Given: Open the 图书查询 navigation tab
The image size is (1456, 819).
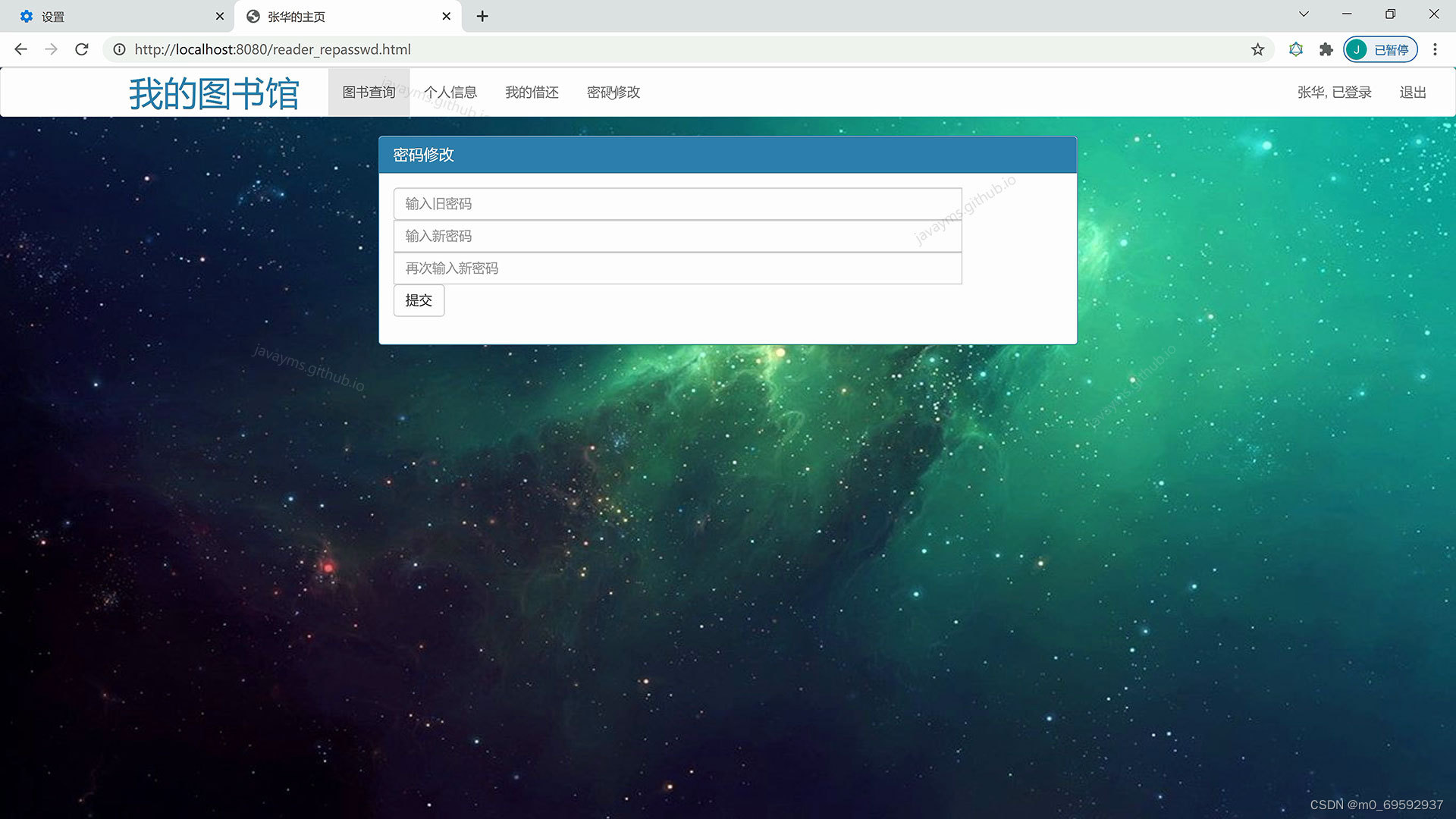Looking at the screenshot, I should coord(369,92).
